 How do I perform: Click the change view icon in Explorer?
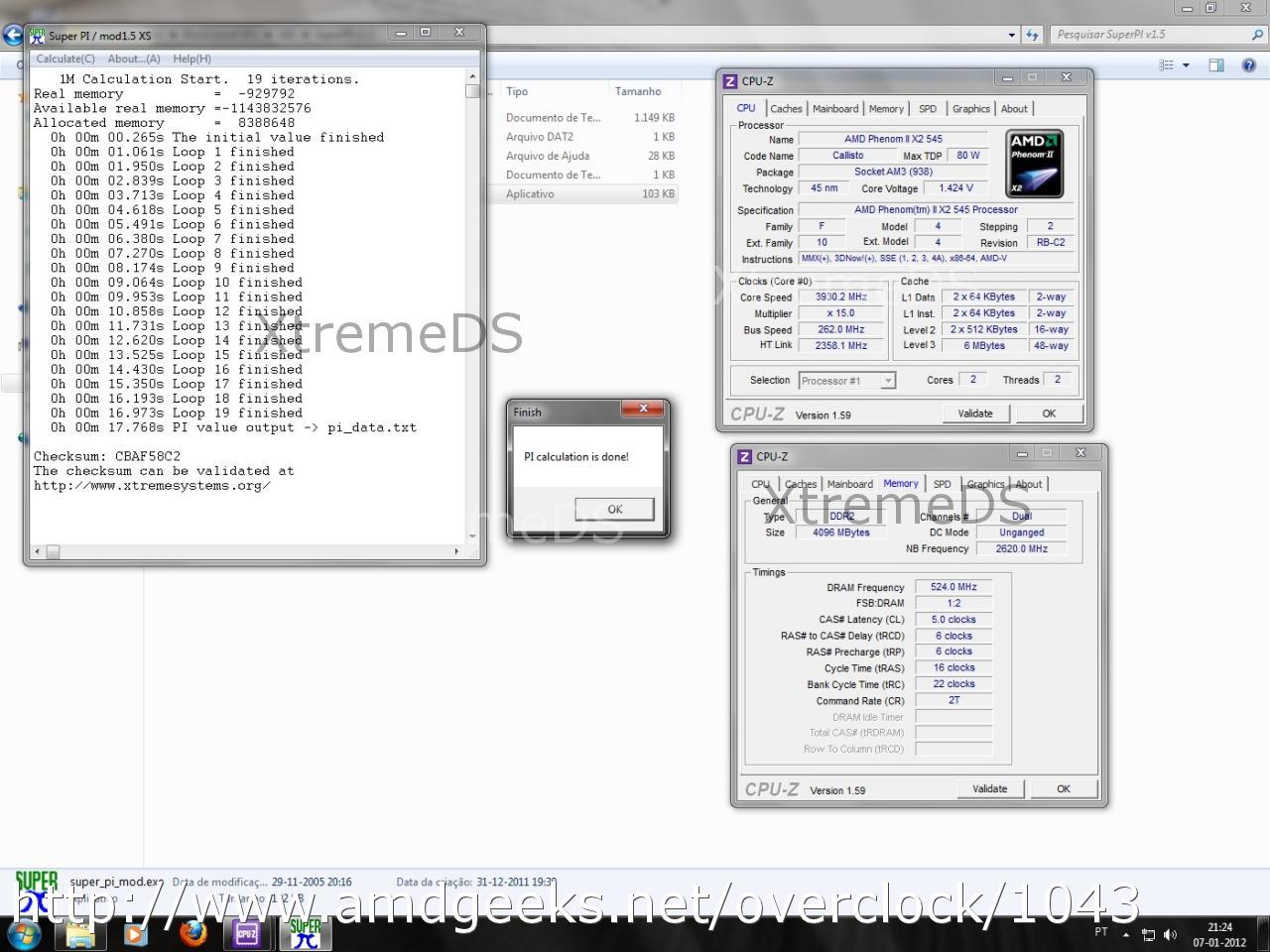1167,65
